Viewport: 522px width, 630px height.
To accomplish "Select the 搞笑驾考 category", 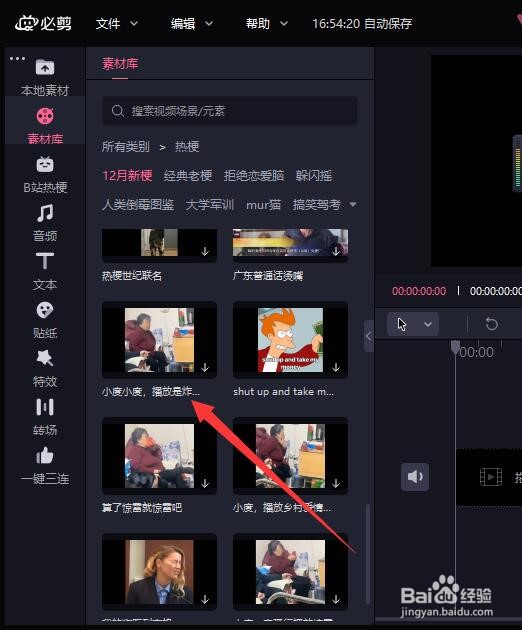I will click(317, 205).
